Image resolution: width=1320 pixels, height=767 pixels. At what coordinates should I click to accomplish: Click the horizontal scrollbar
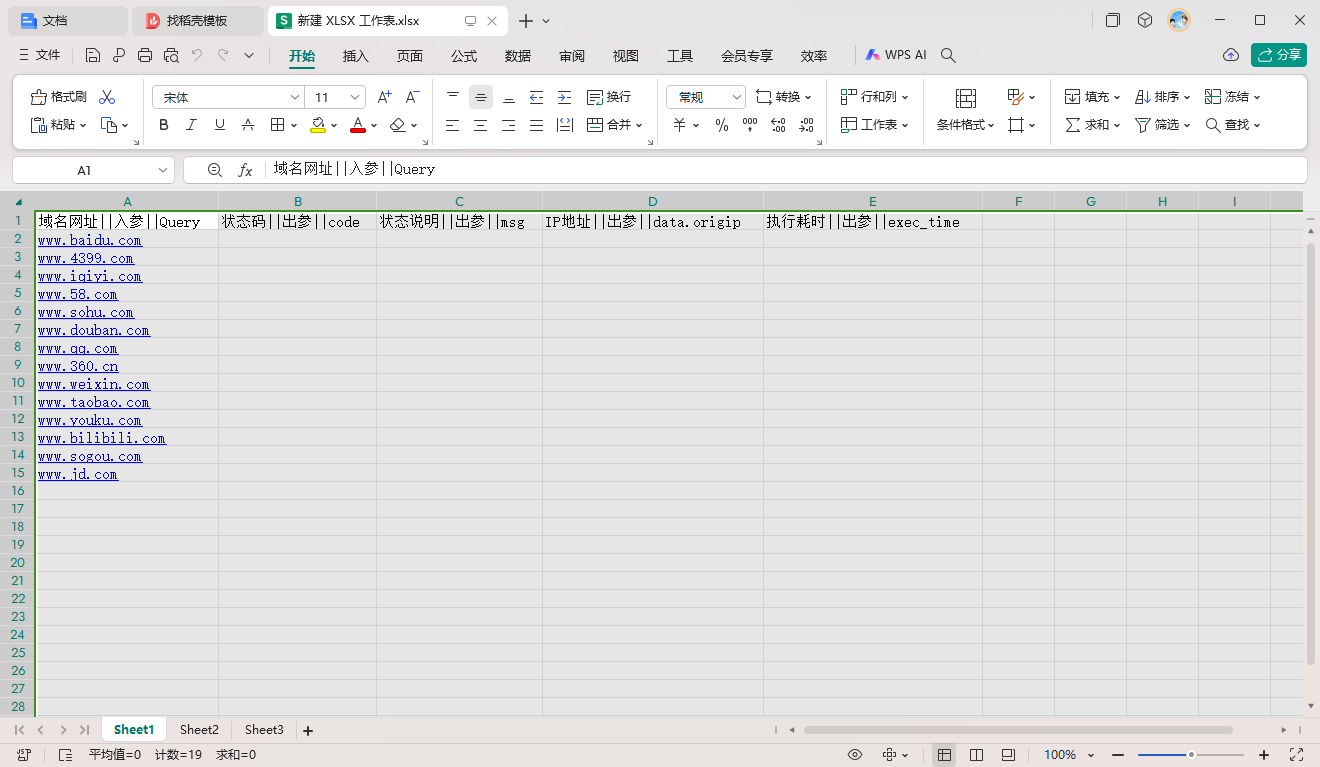coord(1018,730)
